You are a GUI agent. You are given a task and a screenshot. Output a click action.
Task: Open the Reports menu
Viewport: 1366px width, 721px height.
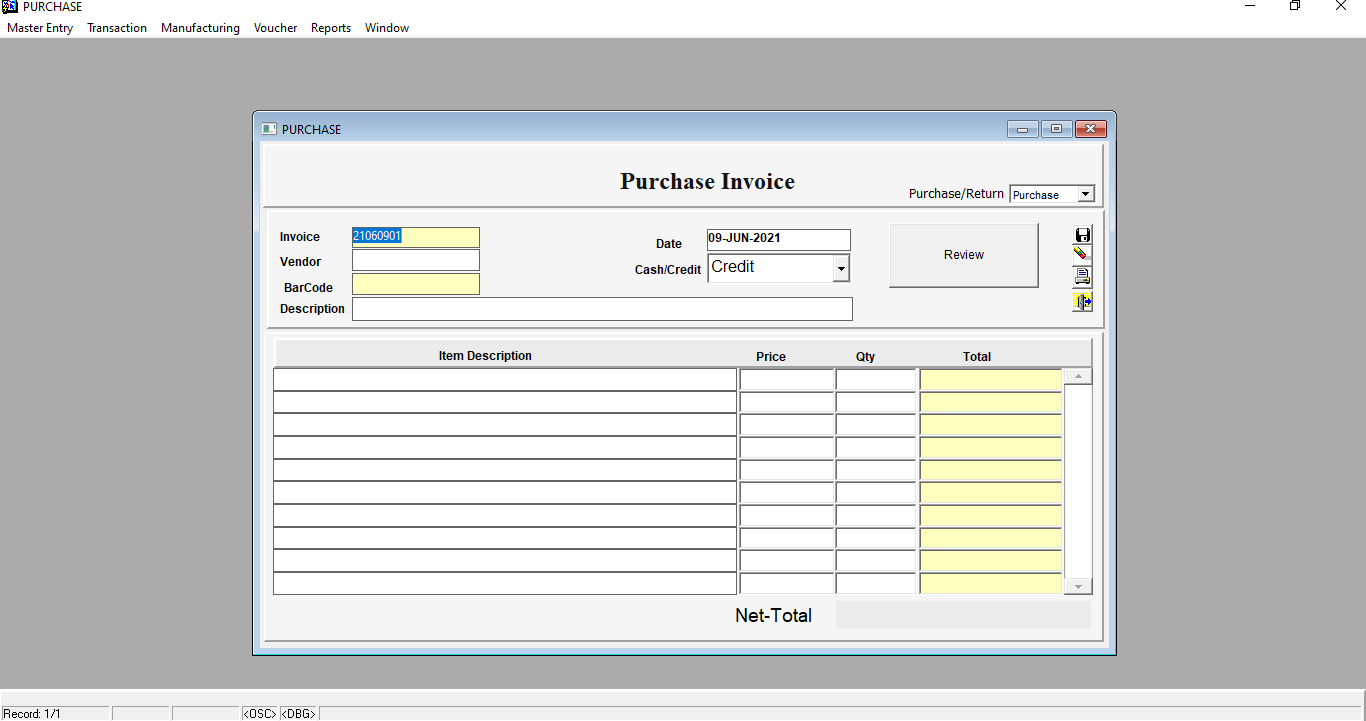pos(331,28)
